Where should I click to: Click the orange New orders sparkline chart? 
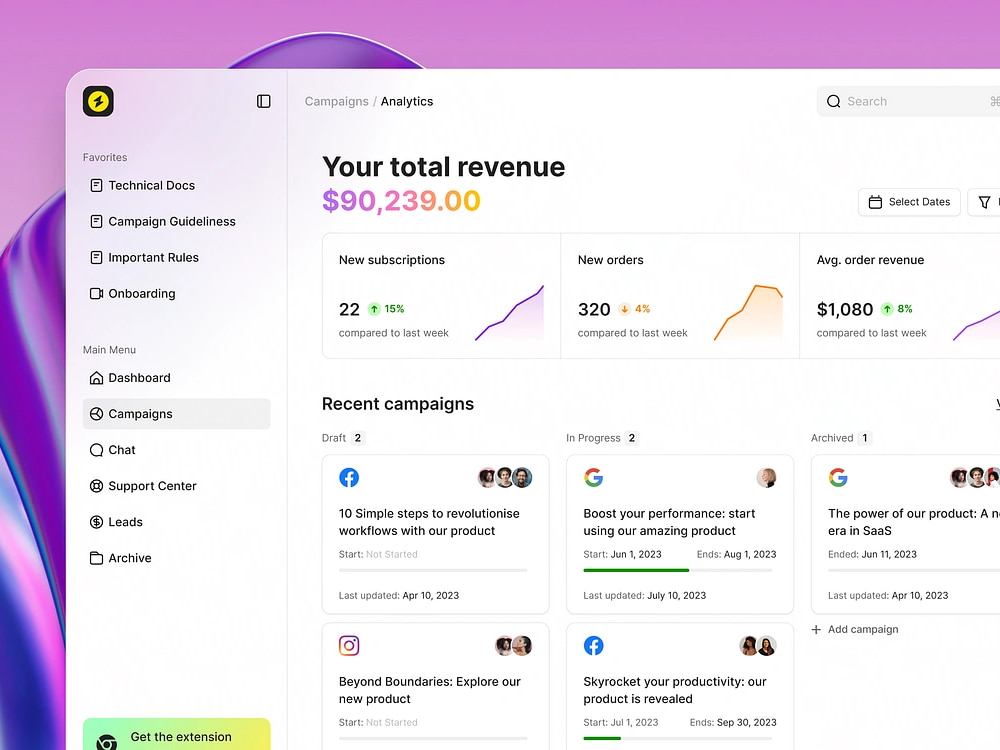(x=748, y=313)
